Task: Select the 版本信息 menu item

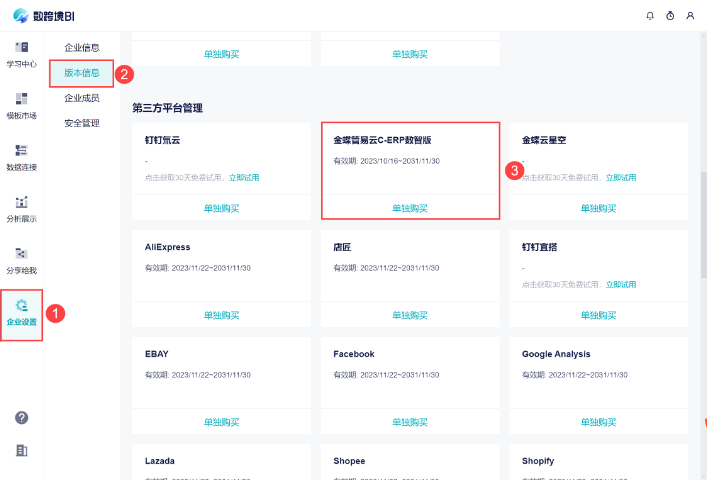Action: 82,73
